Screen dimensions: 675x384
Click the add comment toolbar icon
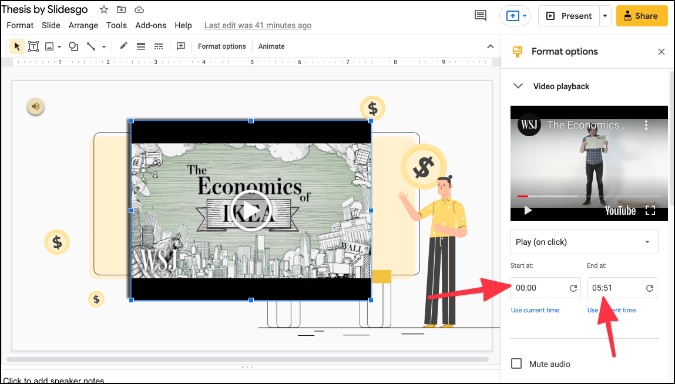(x=181, y=46)
